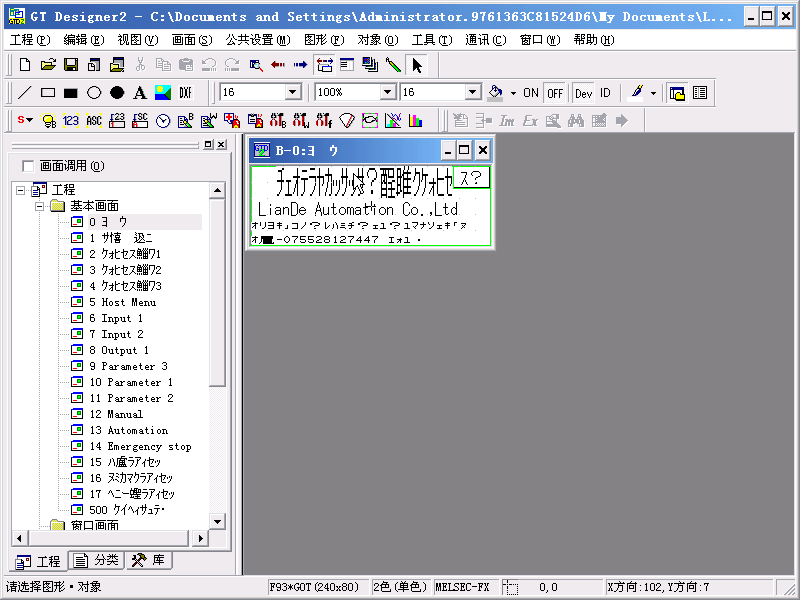Collapse the 基本画面 tree folder
Viewport: 800px width, 600px height.
[x=40, y=206]
